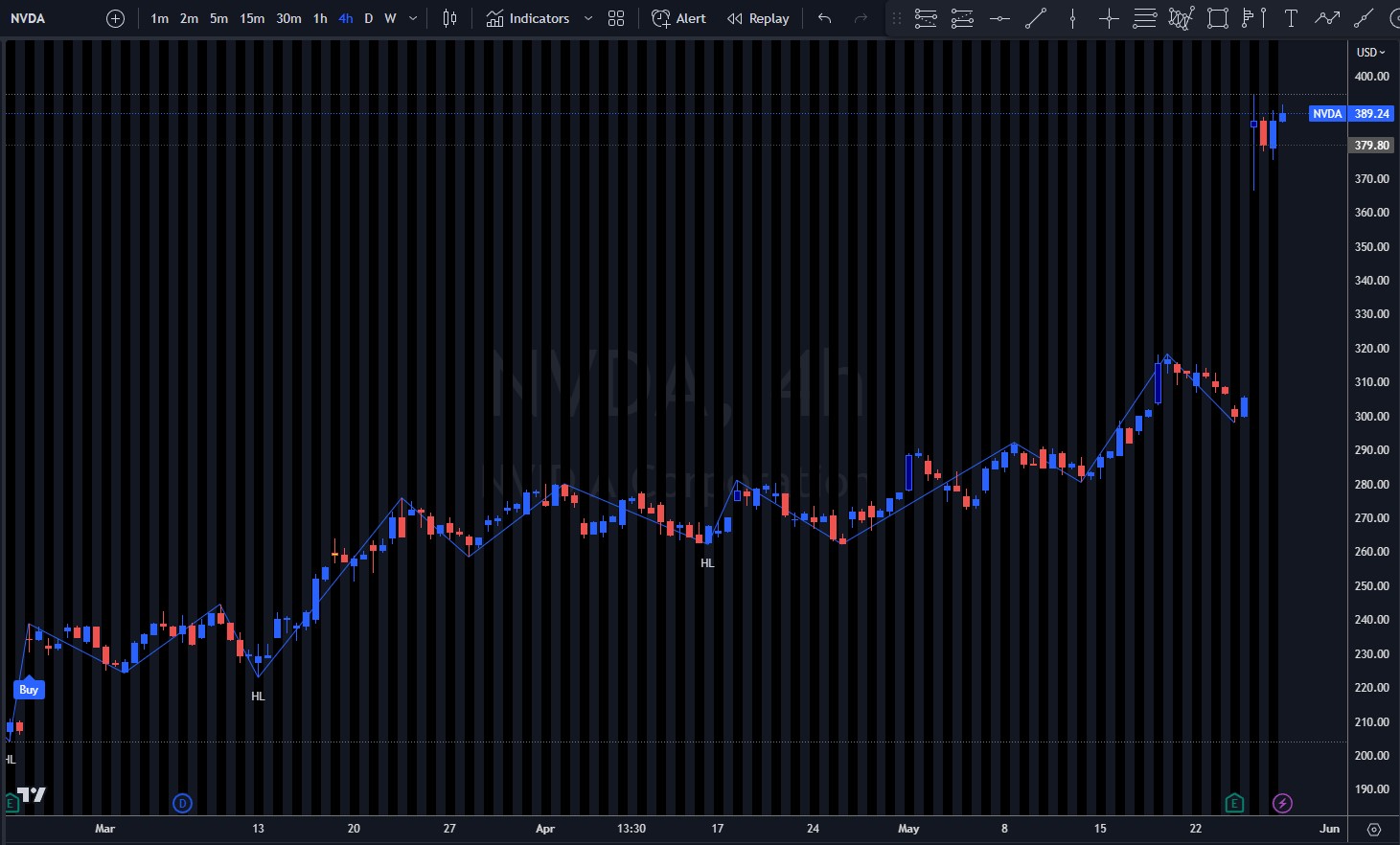Open the USD currency dropdown
Image resolution: width=1400 pixels, height=845 pixels.
point(1370,52)
